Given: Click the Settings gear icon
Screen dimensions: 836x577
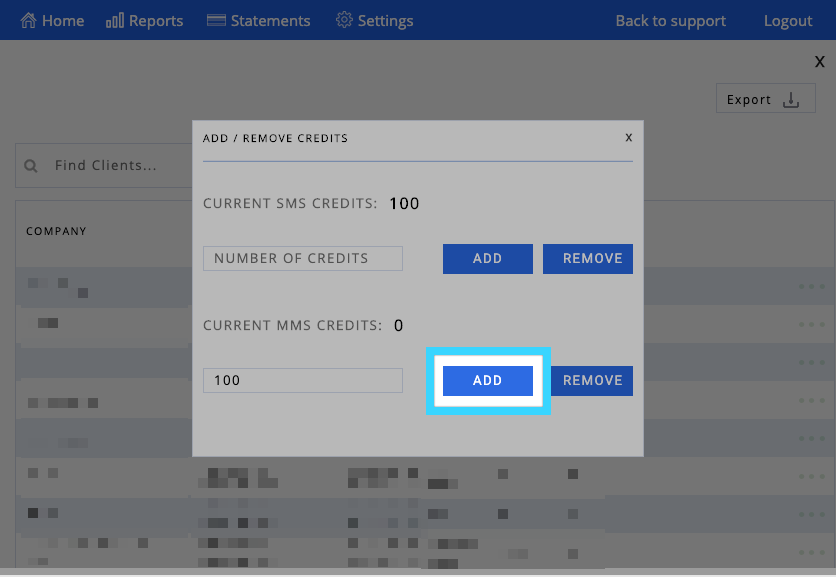Looking at the screenshot, I should (x=344, y=20).
